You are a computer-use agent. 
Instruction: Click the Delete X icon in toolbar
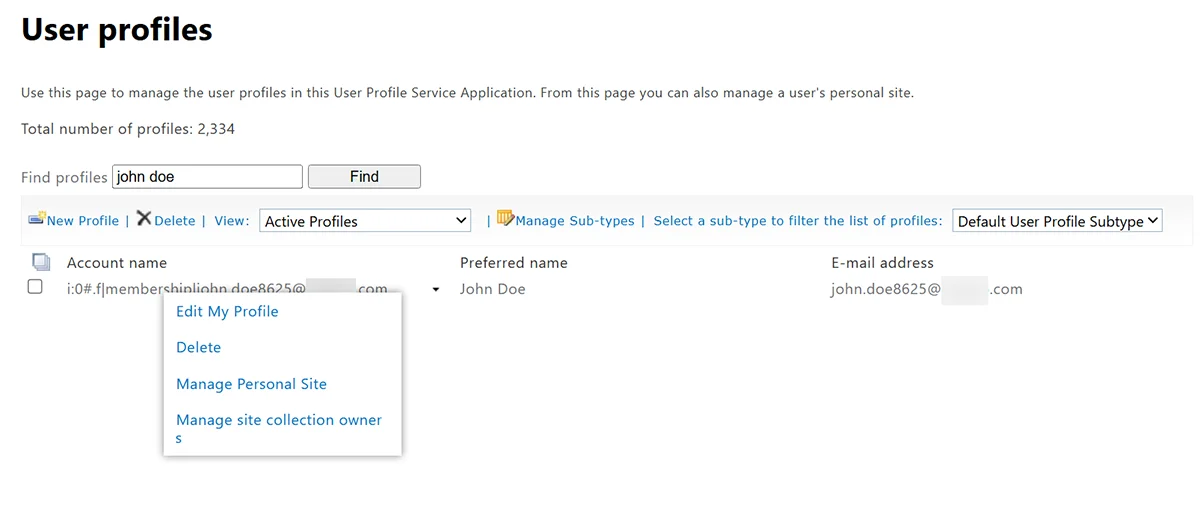(144, 218)
